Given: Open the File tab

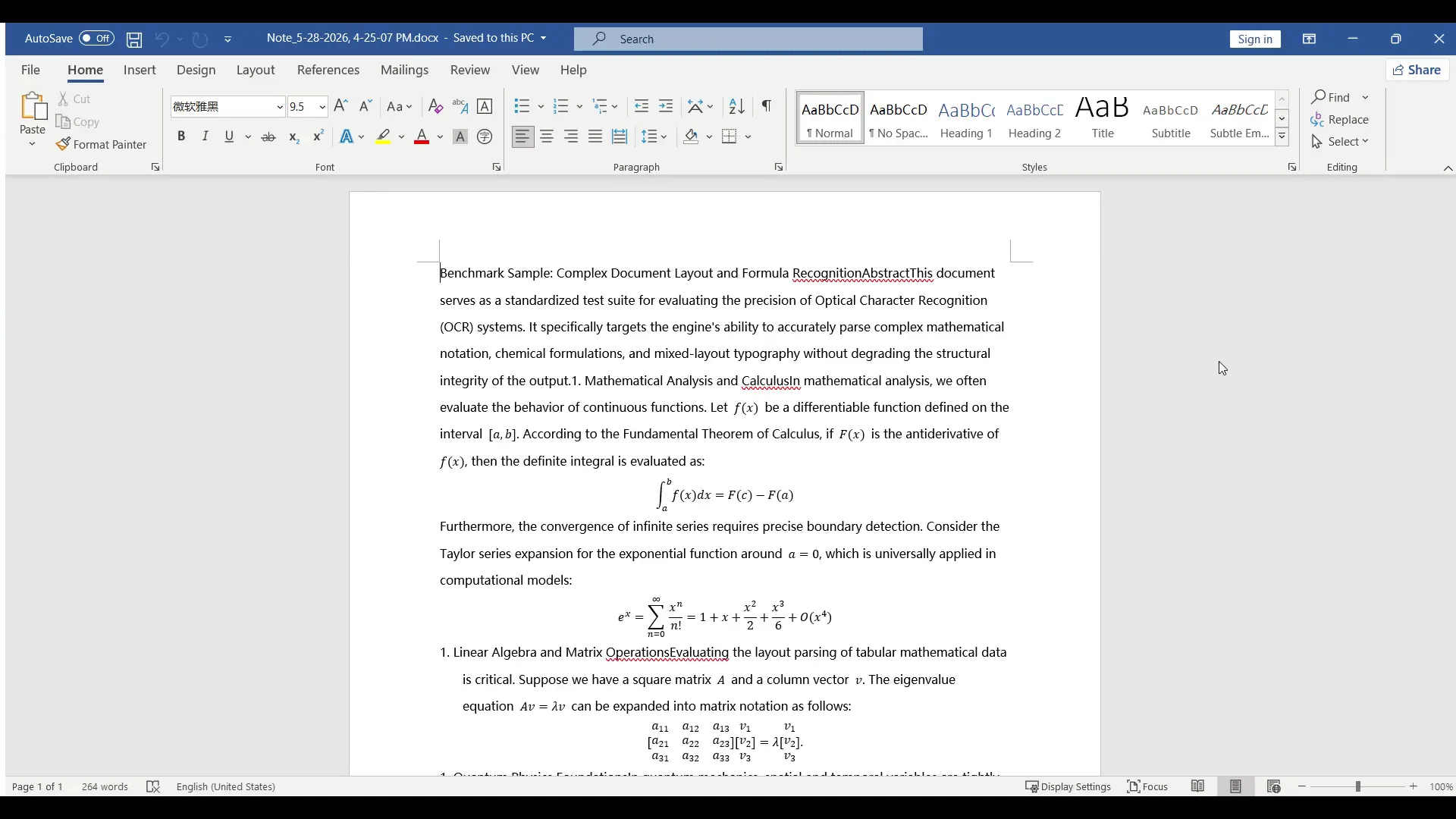Looking at the screenshot, I should (x=30, y=70).
